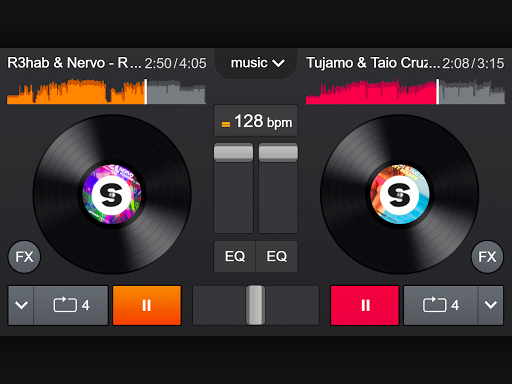Expand the right loop options chevron
The width and height of the screenshot is (512, 384).
(x=491, y=305)
